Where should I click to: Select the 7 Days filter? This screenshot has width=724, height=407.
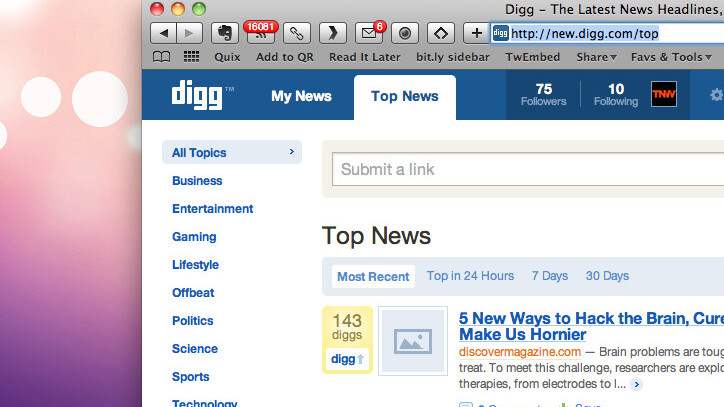point(549,276)
